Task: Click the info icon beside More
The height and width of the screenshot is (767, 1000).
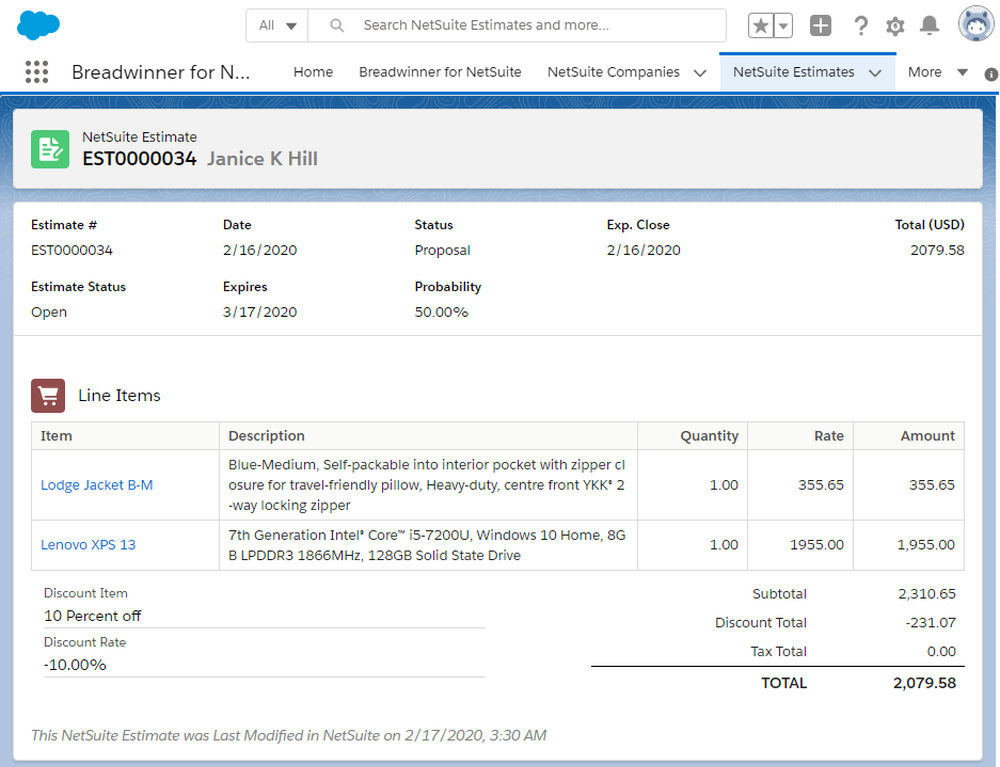Action: (991, 74)
